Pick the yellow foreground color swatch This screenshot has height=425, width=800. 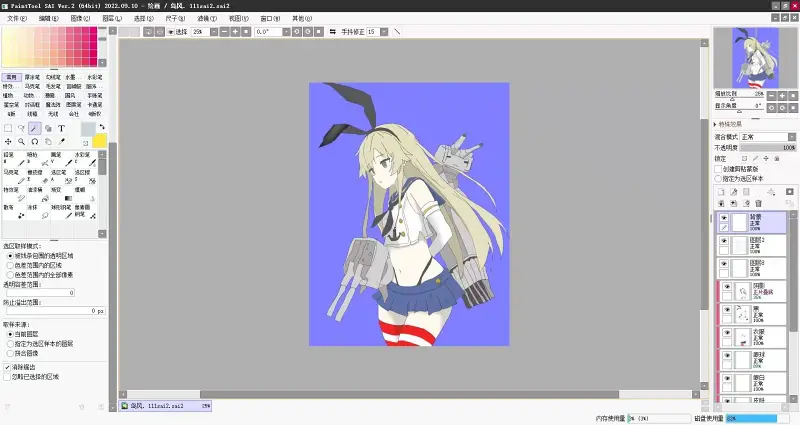tap(99, 141)
